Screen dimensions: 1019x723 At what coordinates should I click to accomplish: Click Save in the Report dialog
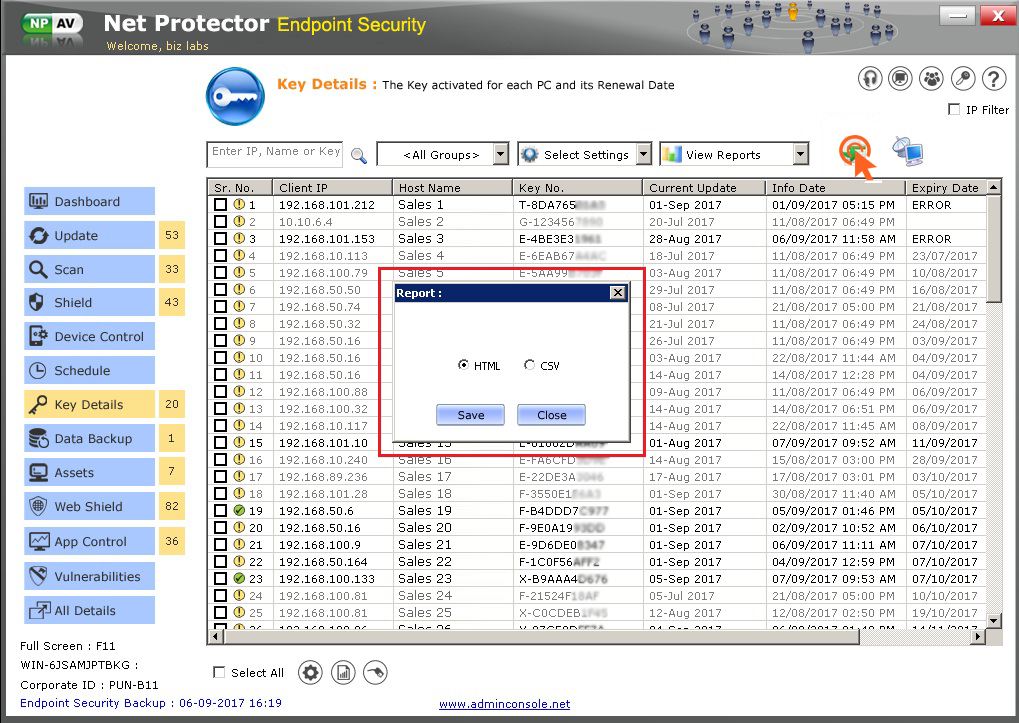[x=471, y=415]
